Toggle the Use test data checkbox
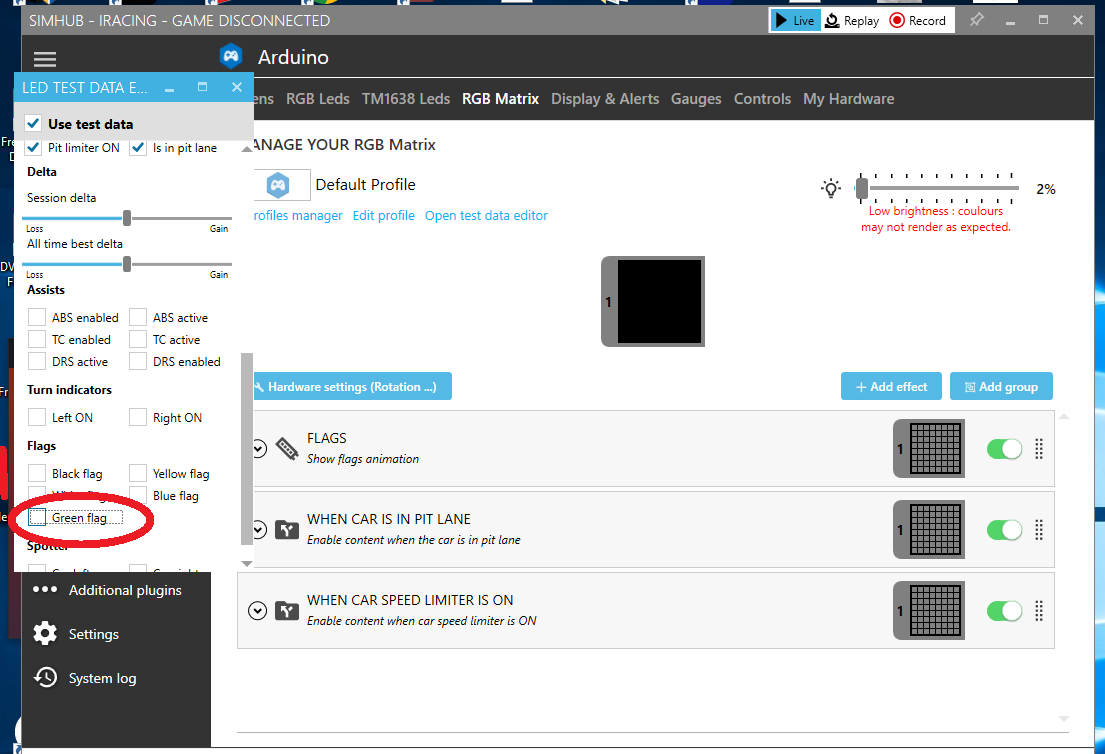Viewport: 1105px width, 754px height. pyautogui.click(x=33, y=124)
